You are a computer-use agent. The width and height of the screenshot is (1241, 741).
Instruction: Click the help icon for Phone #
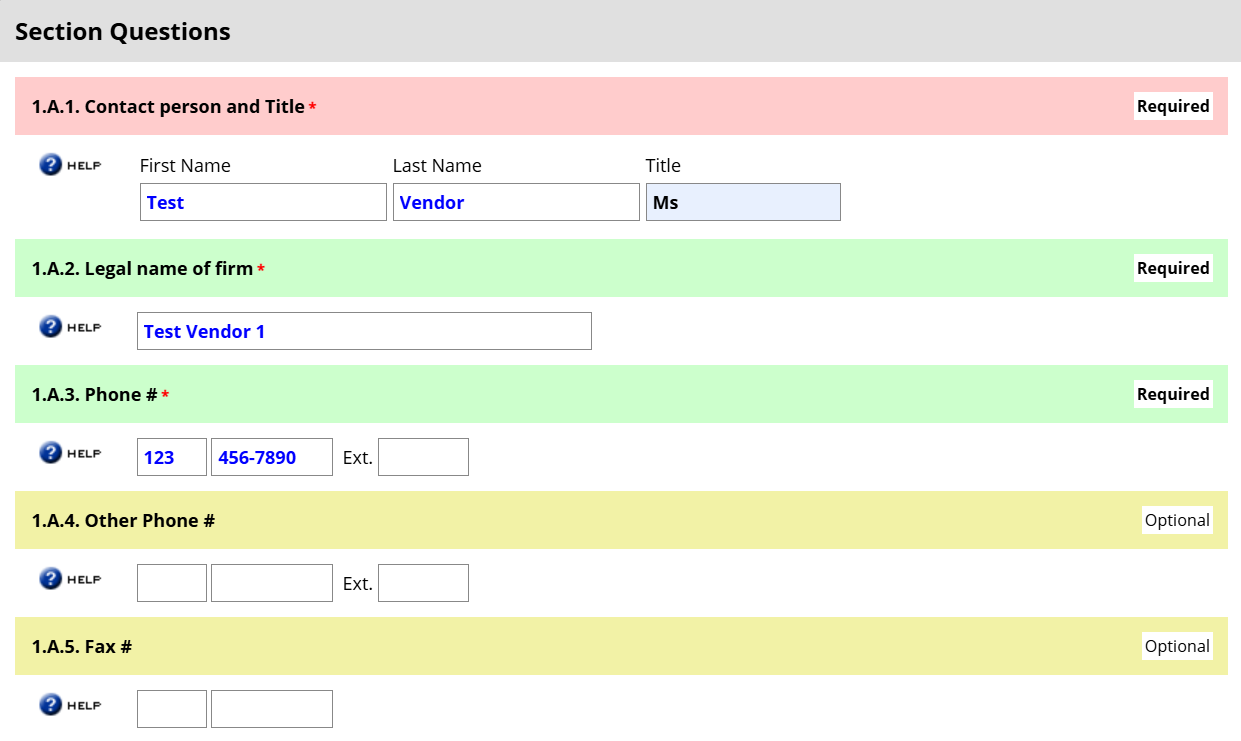pyautogui.click(x=70, y=453)
